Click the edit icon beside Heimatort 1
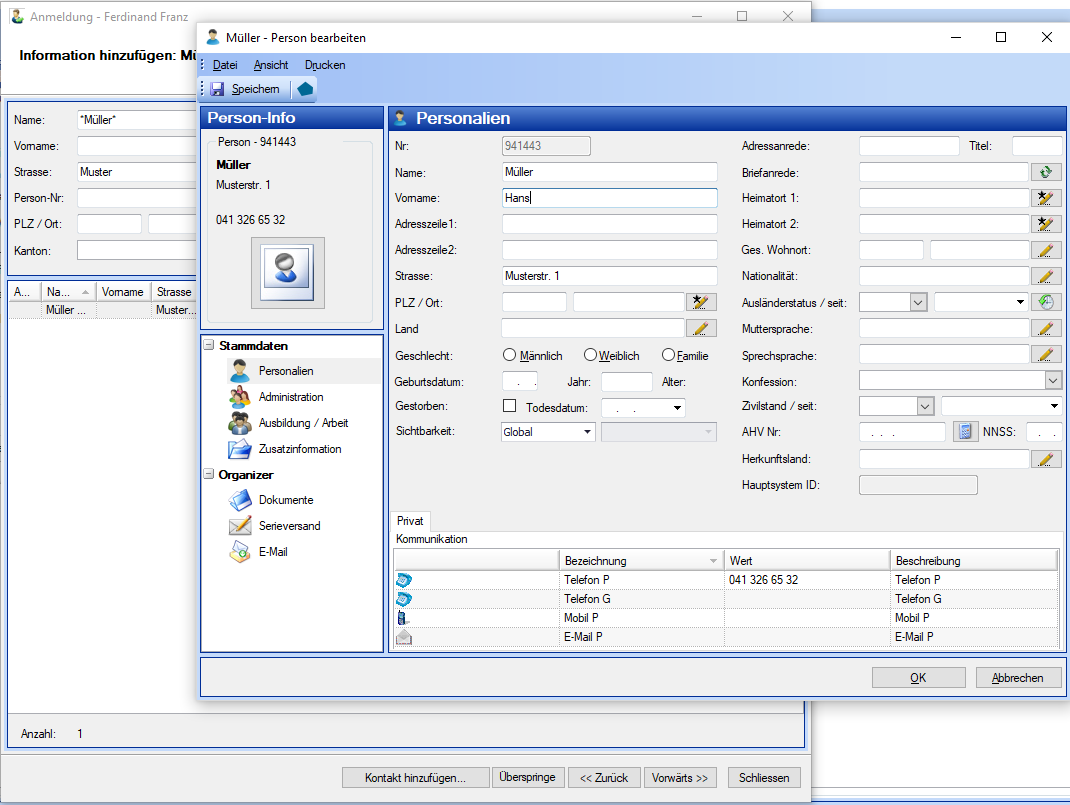Viewport: 1070px width, 805px height. click(x=1046, y=198)
